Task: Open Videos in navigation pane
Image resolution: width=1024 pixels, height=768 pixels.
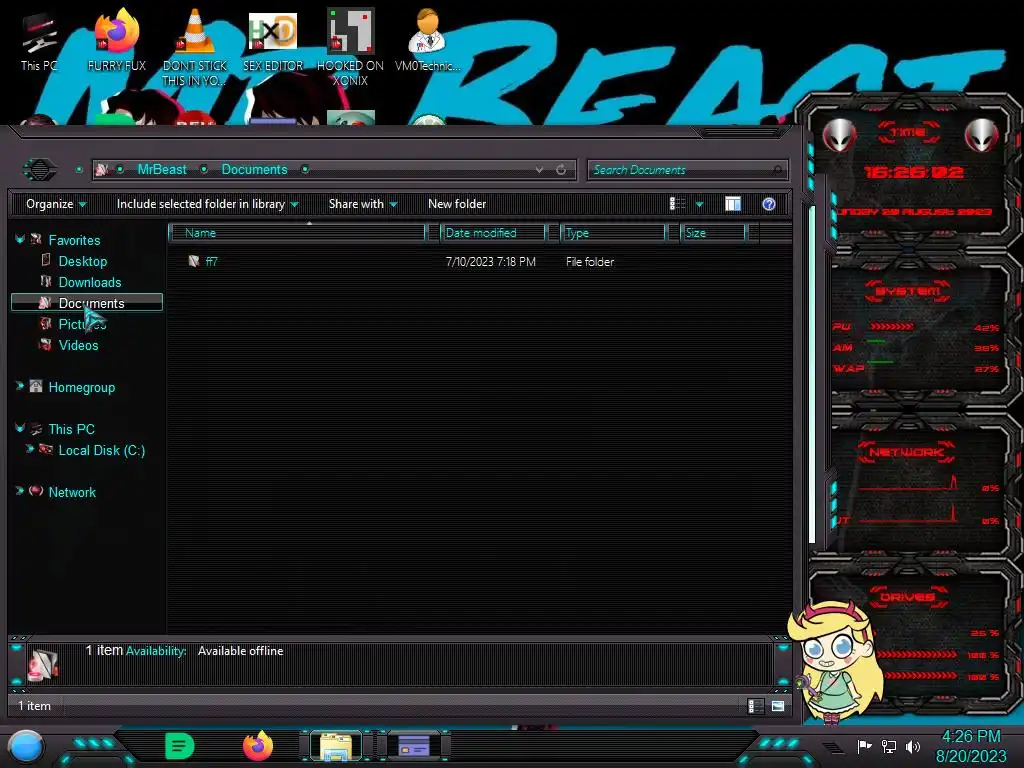Action: (78, 345)
